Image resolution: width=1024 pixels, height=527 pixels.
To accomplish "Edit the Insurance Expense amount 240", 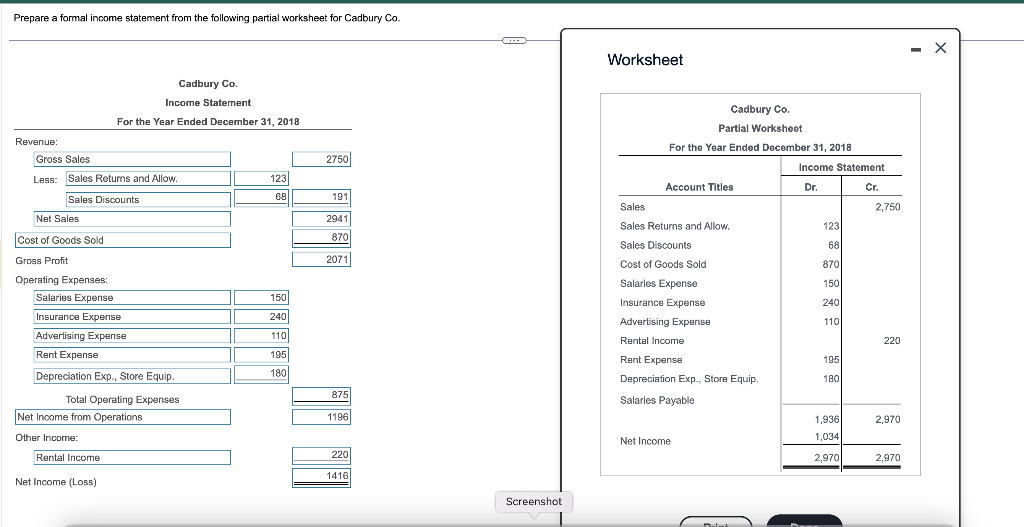I will pyautogui.click(x=261, y=317).
